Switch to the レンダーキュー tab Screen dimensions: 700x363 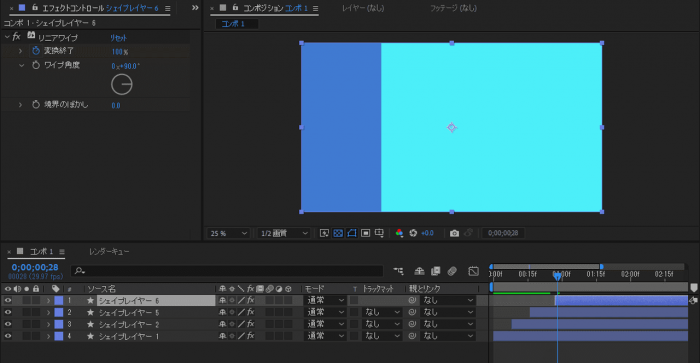[109, 252]
